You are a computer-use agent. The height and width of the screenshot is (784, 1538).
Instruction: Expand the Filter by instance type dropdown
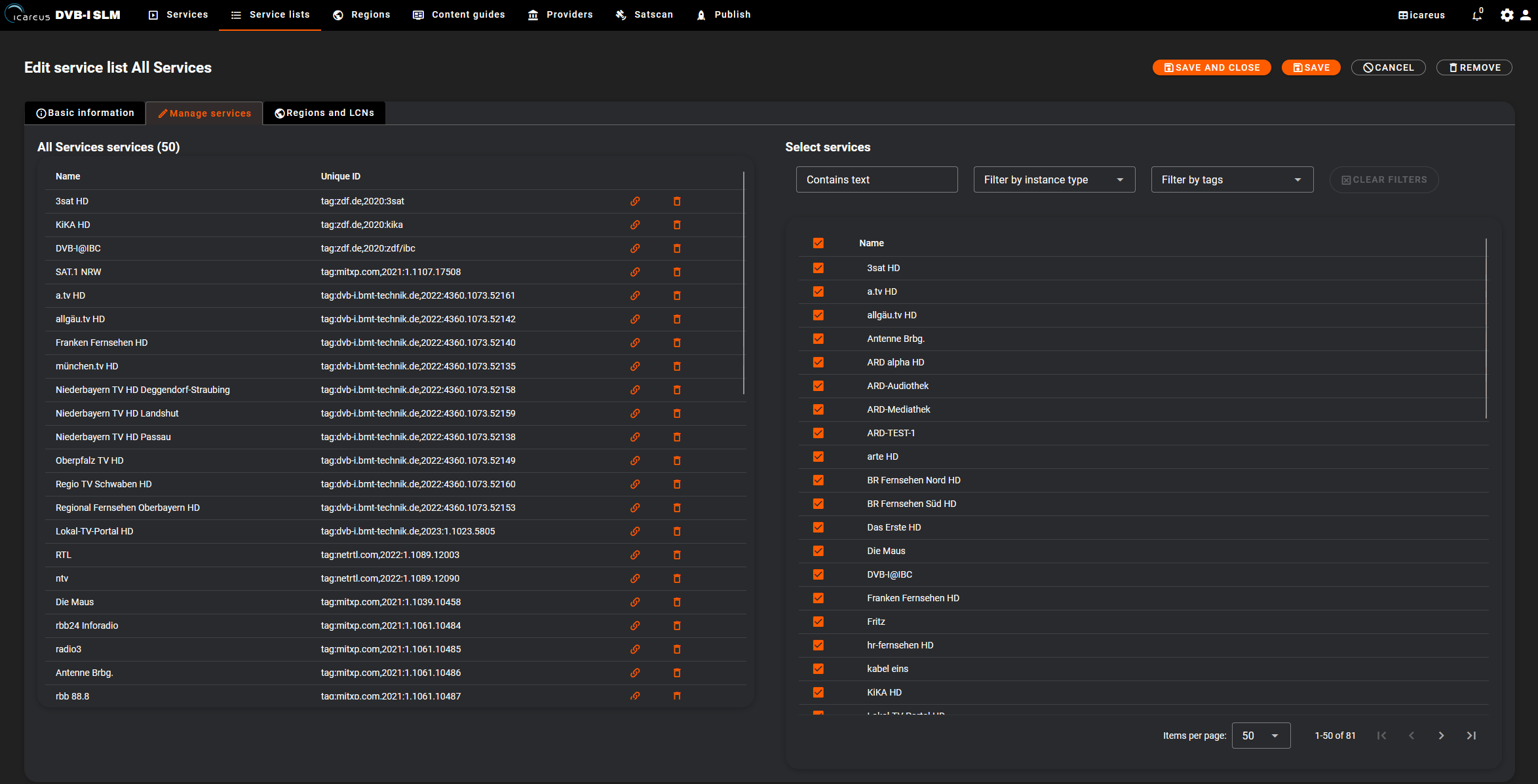tap(1054, 179)
